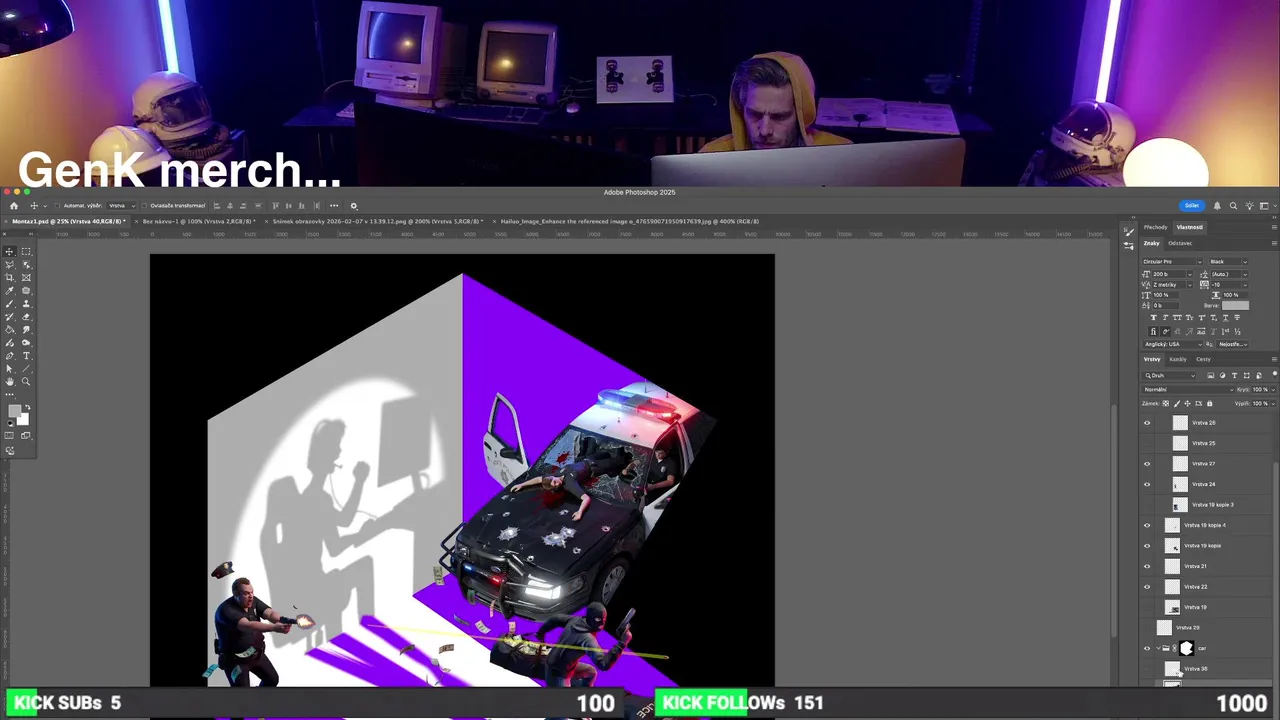Click the text Barva color swatch

tap(1235, 305)
